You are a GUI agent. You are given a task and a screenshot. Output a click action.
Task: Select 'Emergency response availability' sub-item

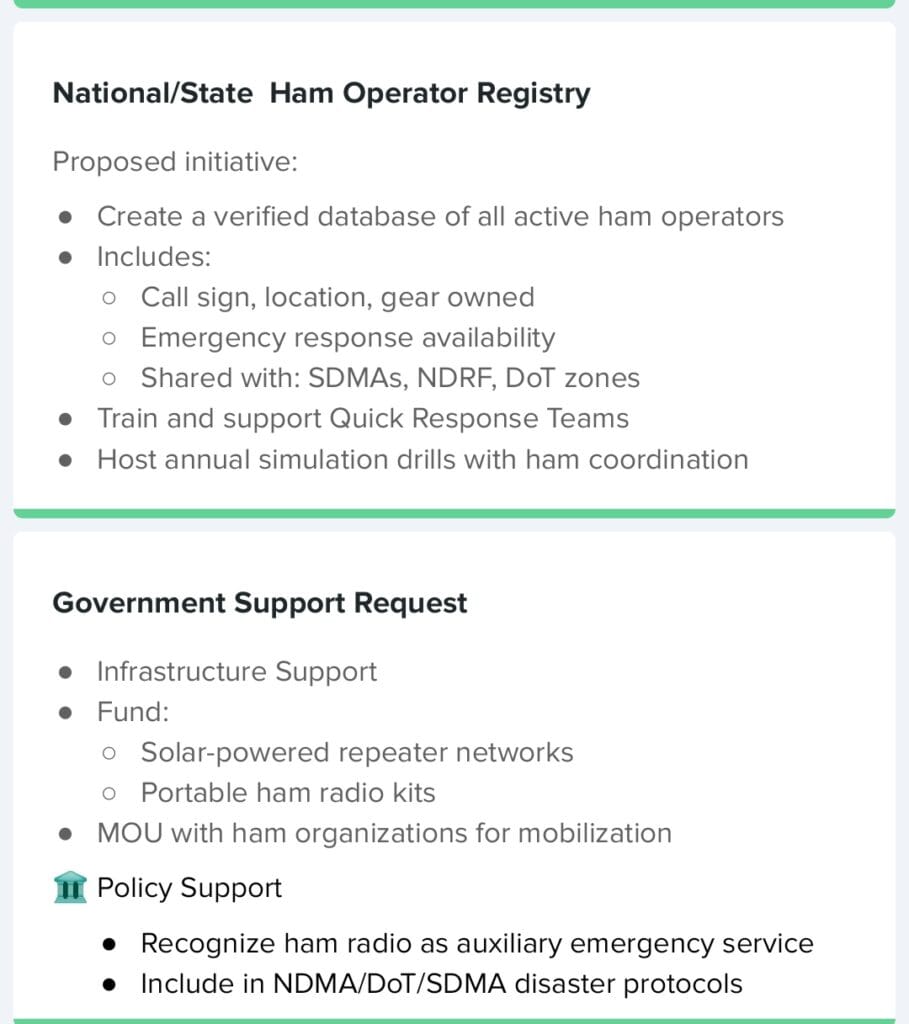[x=348, y=338]
